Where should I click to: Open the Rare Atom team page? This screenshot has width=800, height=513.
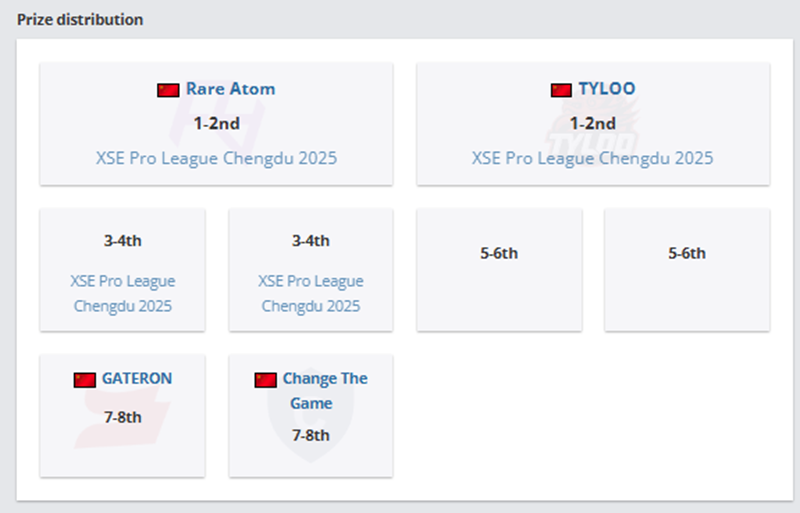click(x=230, y=89)
